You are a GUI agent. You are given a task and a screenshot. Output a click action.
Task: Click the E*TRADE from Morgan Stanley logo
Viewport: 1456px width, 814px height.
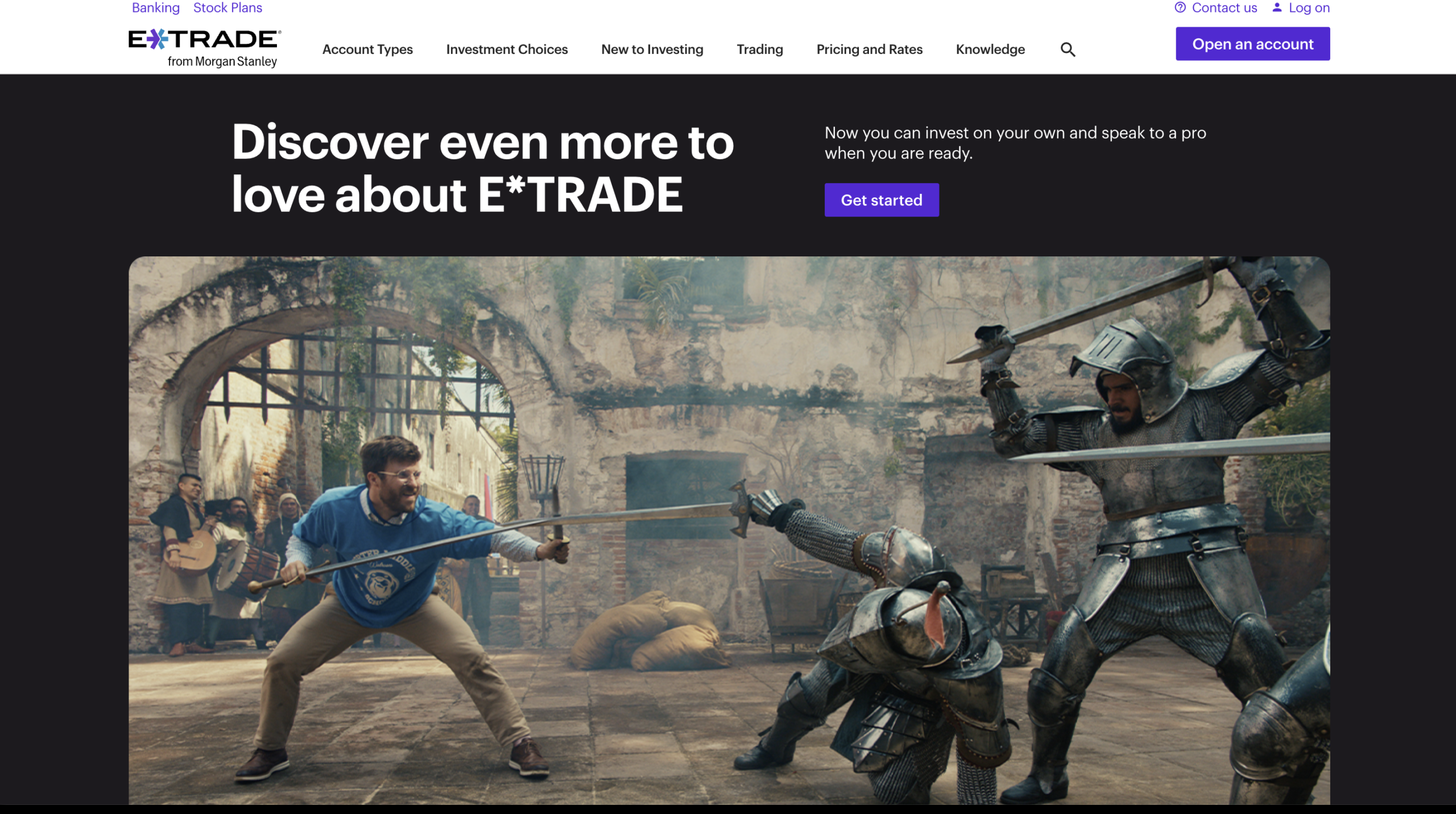pos(204,40)
